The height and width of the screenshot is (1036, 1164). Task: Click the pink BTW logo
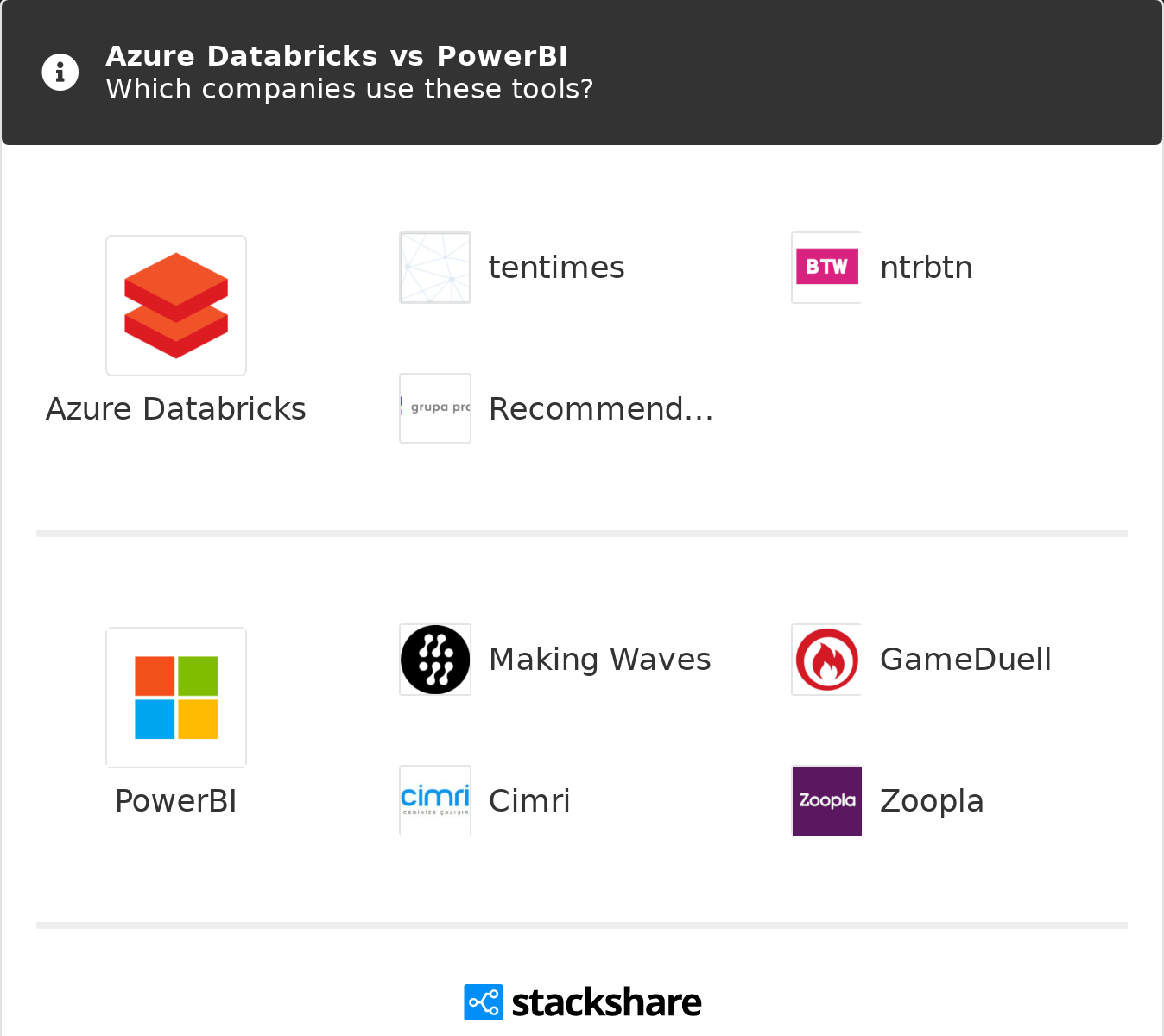tap(826, 268)
